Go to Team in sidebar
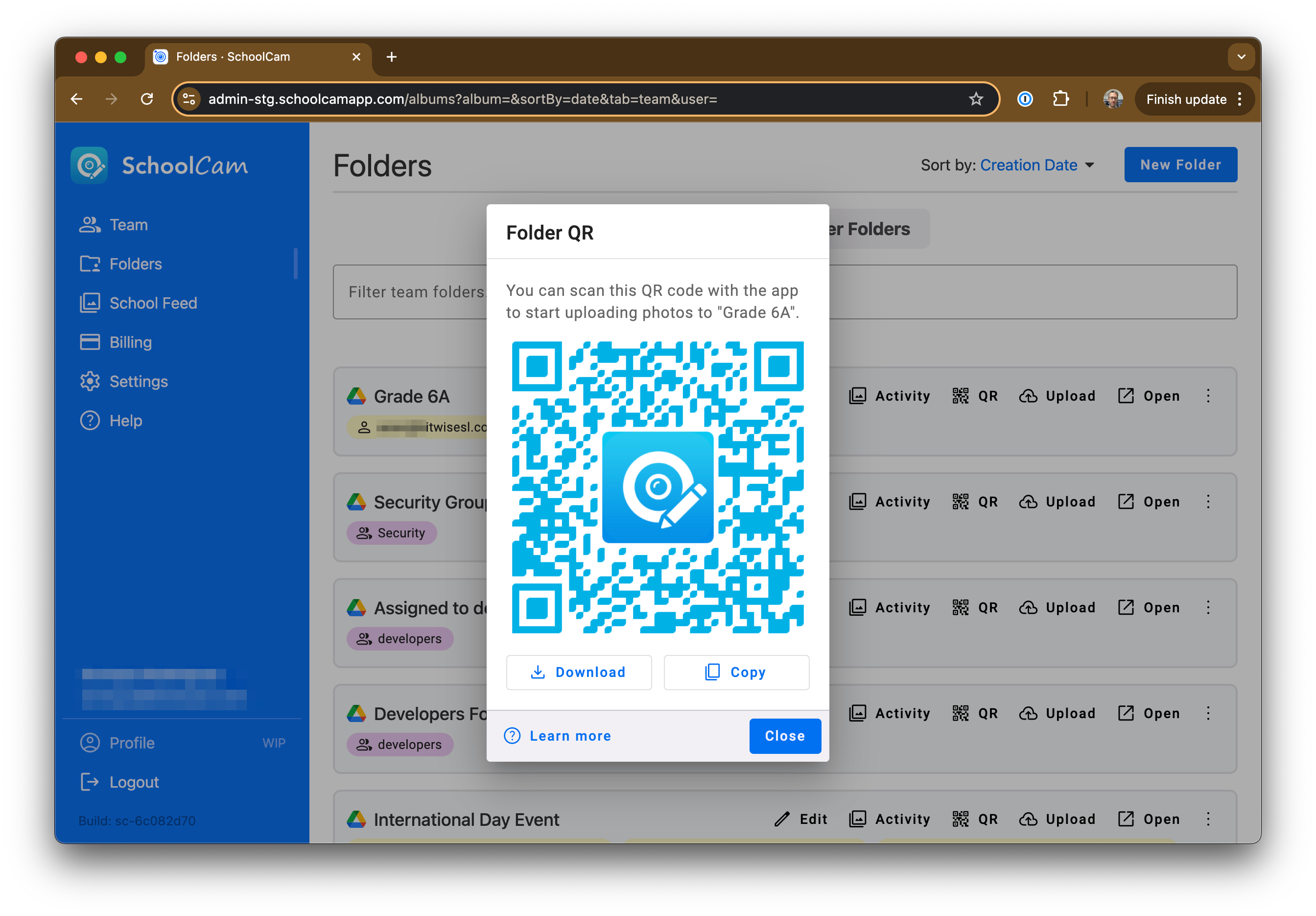The width and height of the screenshot is (1316, 916). pyautogui.click(x=128, y=225)
